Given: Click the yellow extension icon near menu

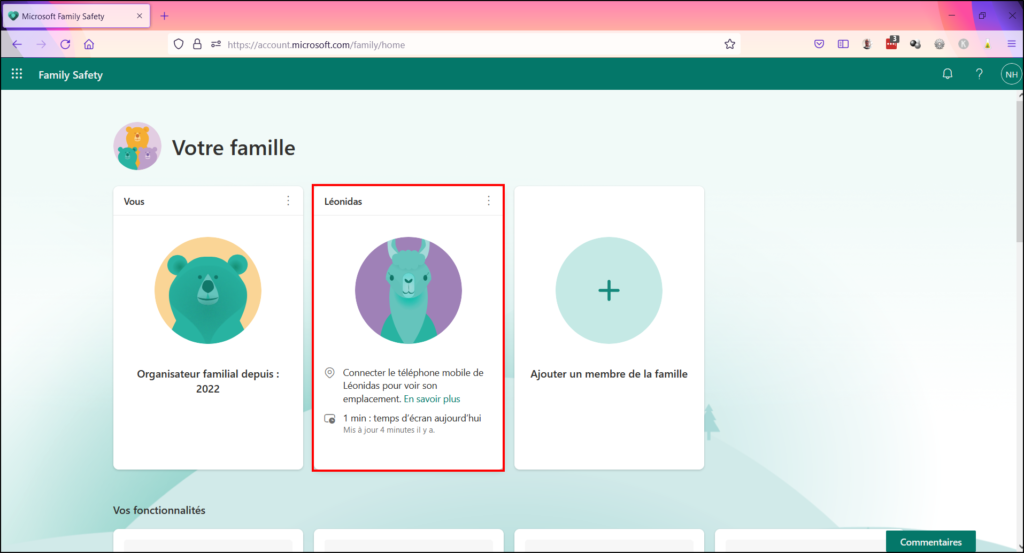Looking at the screenshot, I should pos(987,44).
